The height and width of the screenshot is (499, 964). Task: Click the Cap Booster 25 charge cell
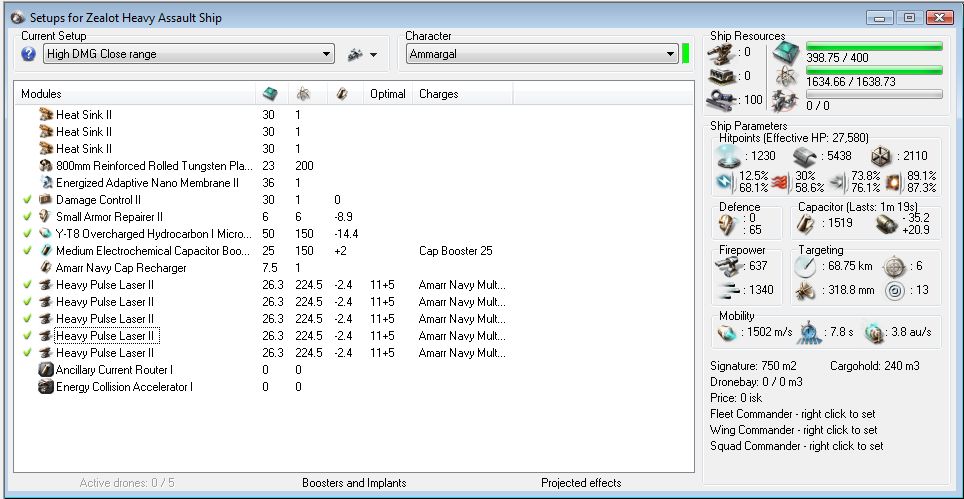pyautogui.click(x=456, y=251)
